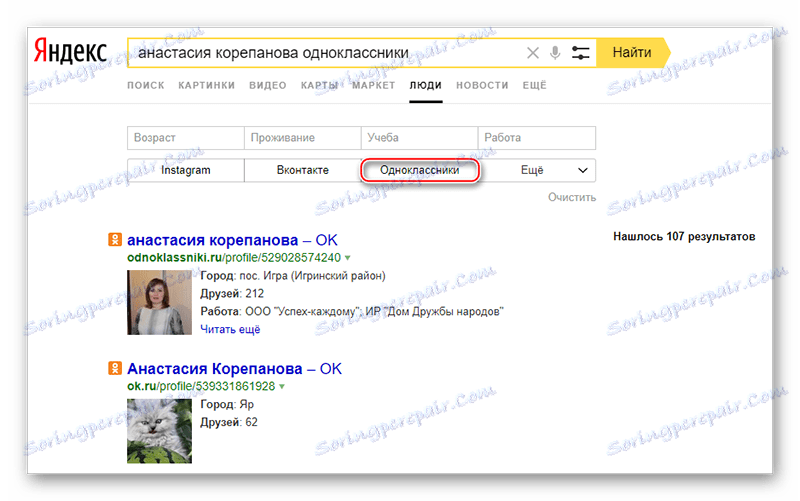Viewport: 800px width, 501px height.
Task: Switch to the Новости tab
Action: (482, 85)
